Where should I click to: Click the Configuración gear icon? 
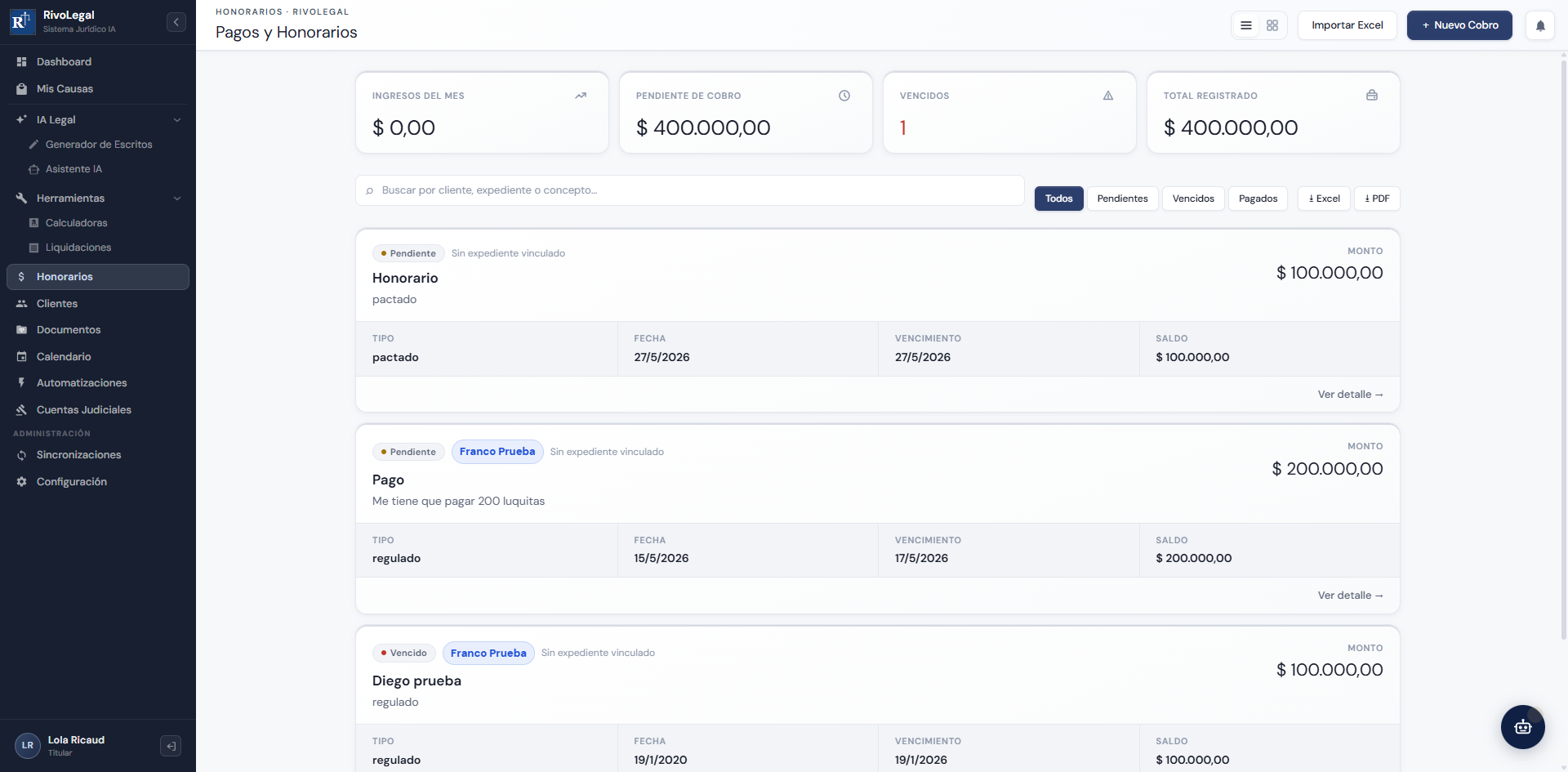click(22, 482)
